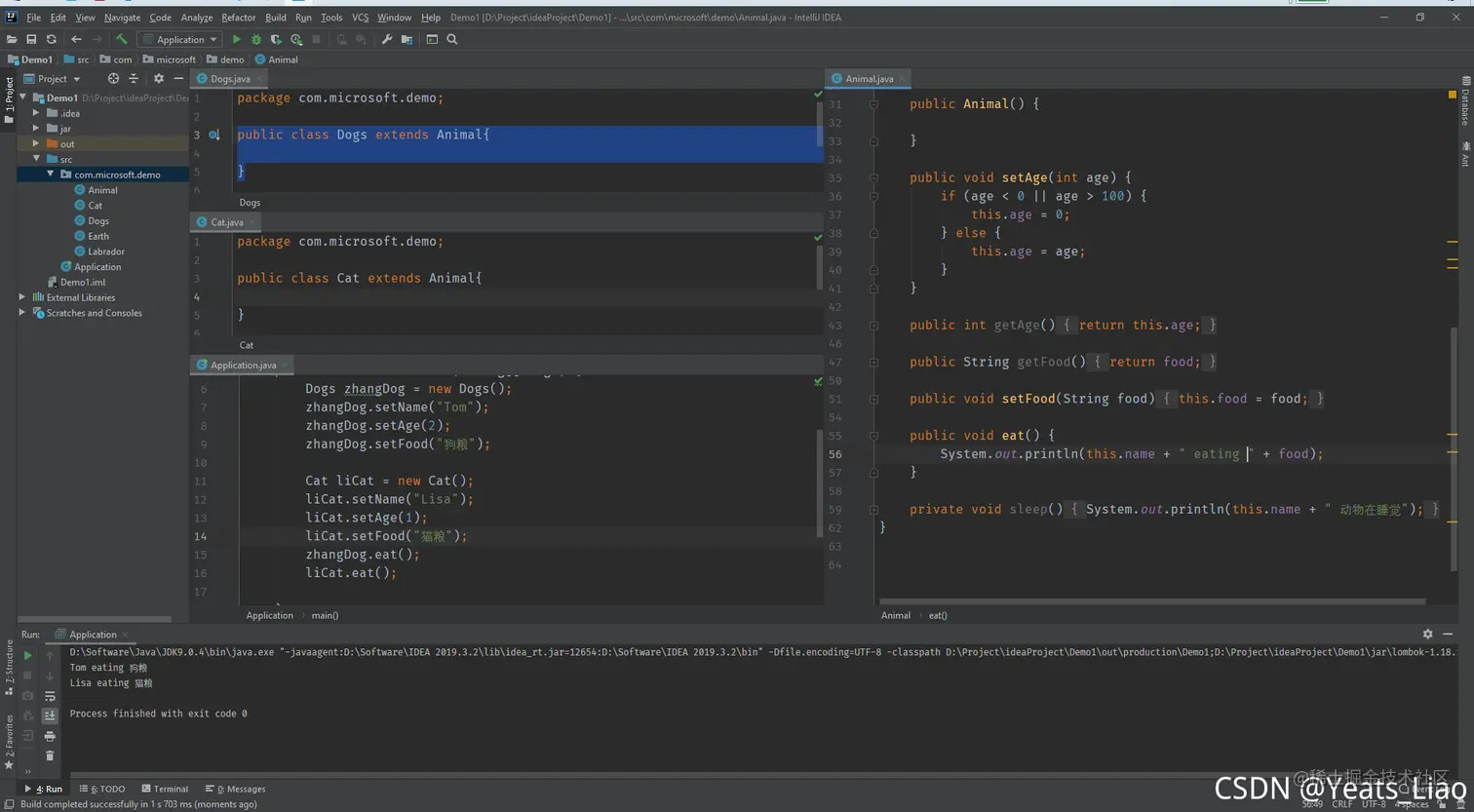Clear console output with trash icon

coord(50,755)
